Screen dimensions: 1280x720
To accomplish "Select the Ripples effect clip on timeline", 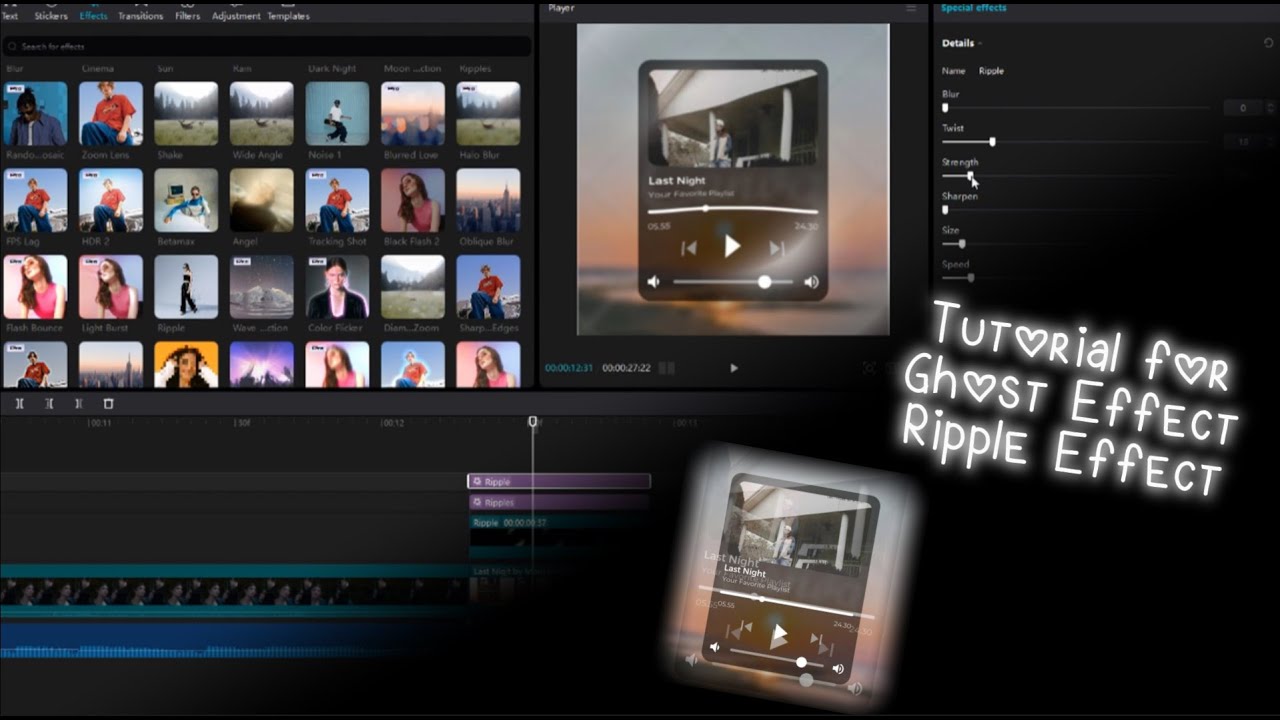I will 559,502.
